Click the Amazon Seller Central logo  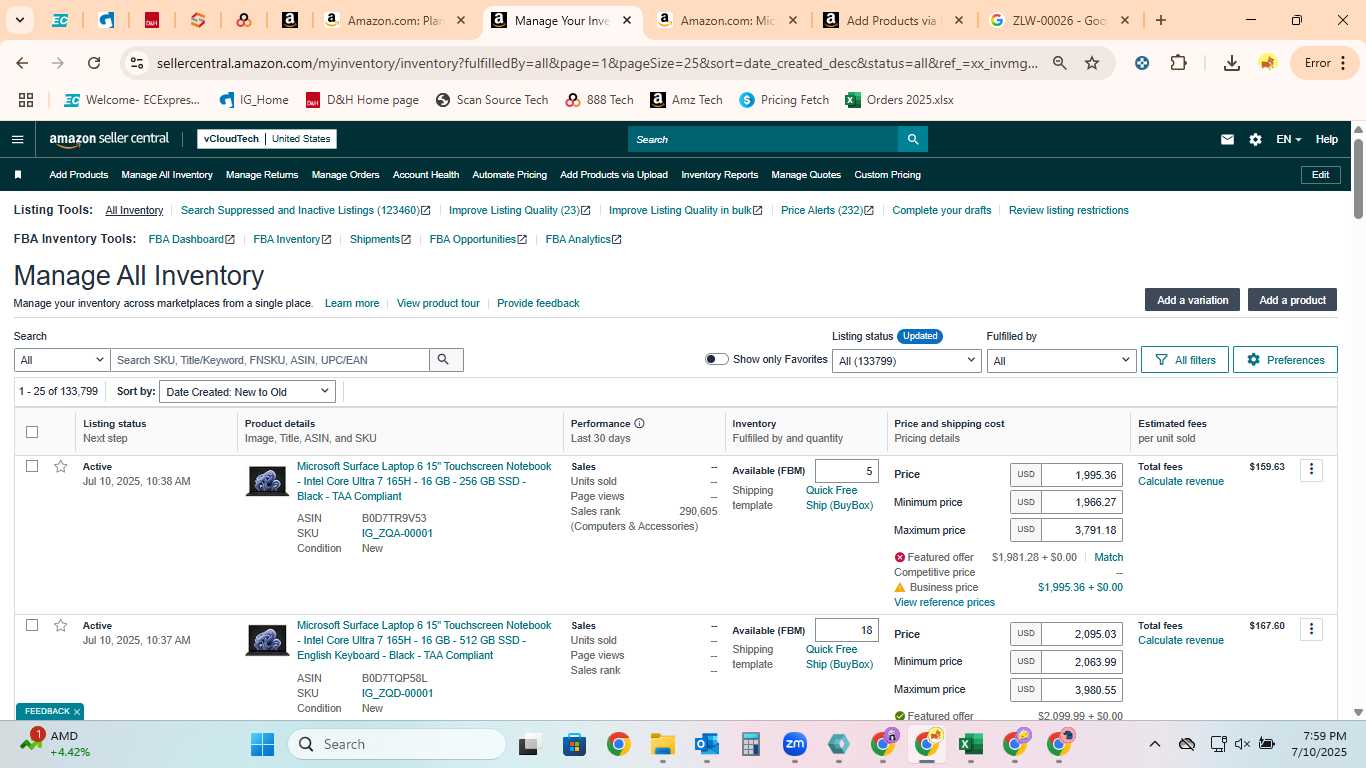click(109, 139)
